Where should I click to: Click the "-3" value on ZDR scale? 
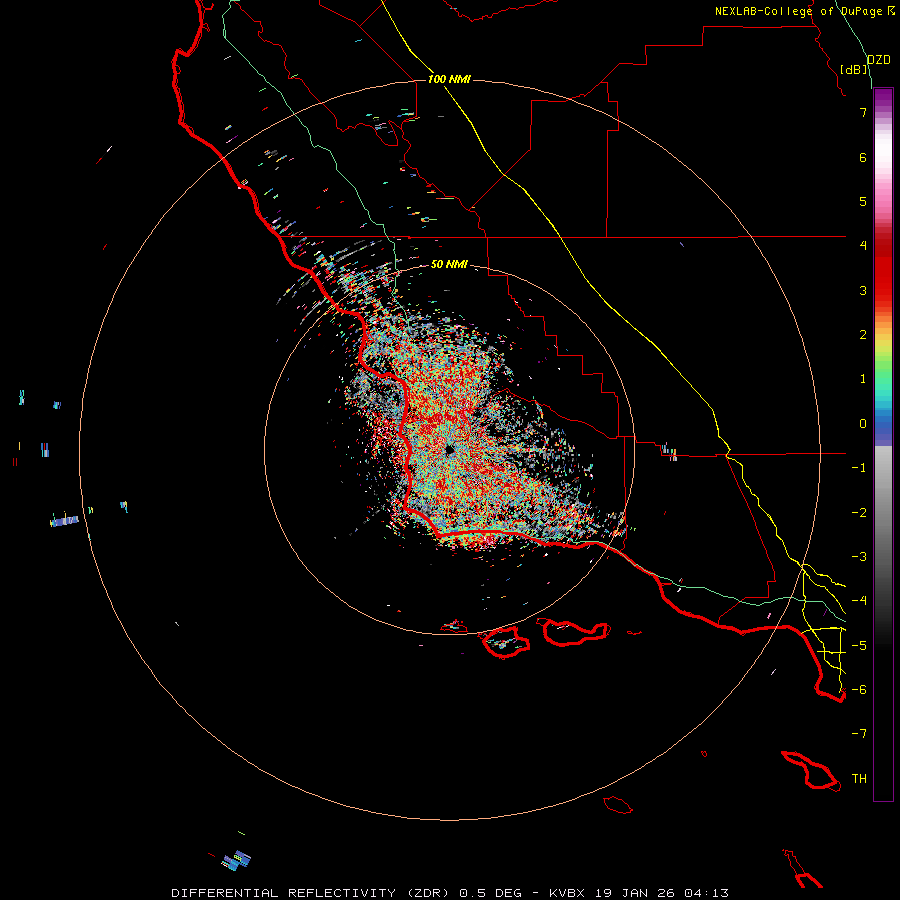(x=859, y=557)
